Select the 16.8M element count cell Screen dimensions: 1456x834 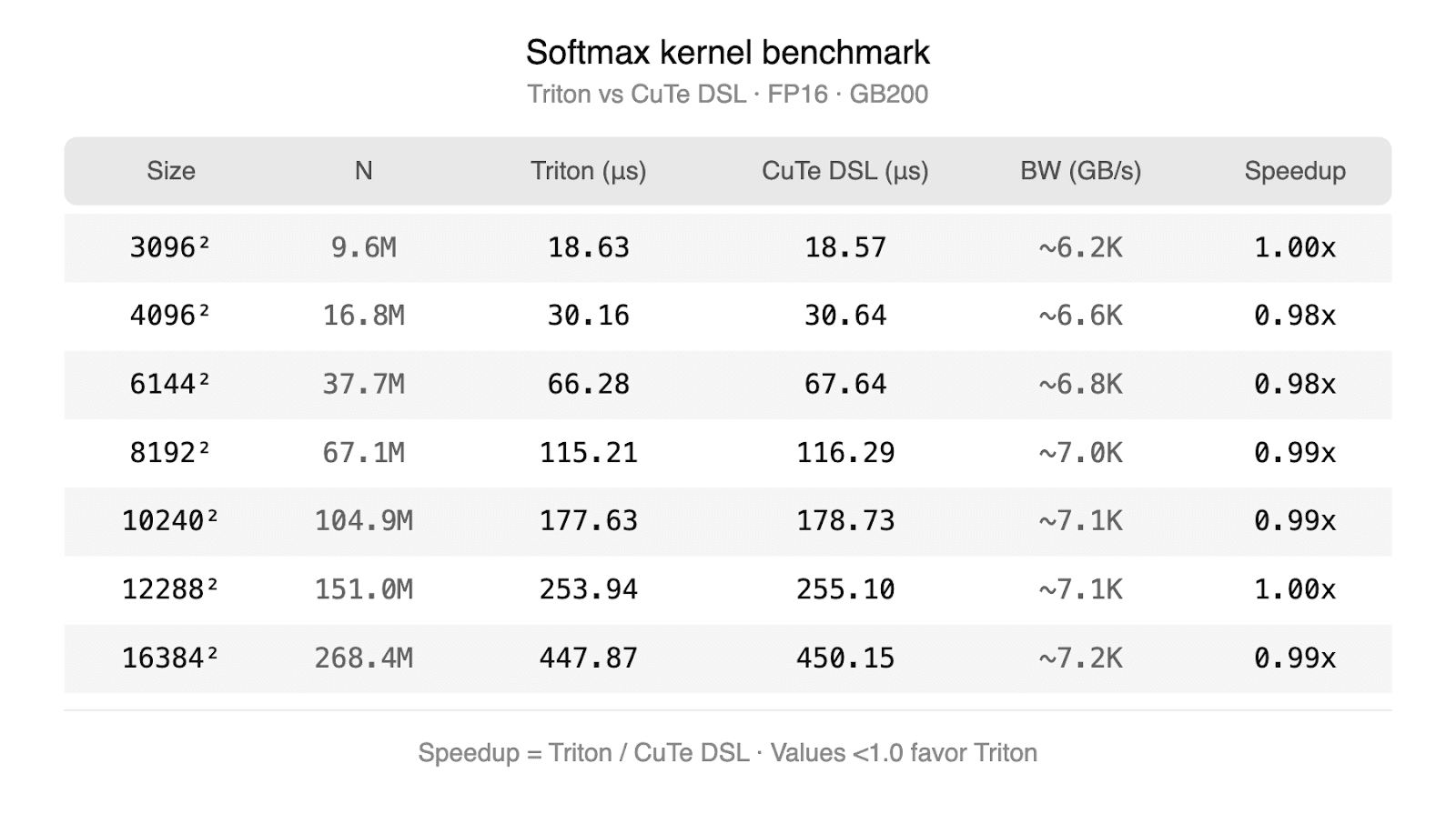pyautogui.click(x=363, y=316)
